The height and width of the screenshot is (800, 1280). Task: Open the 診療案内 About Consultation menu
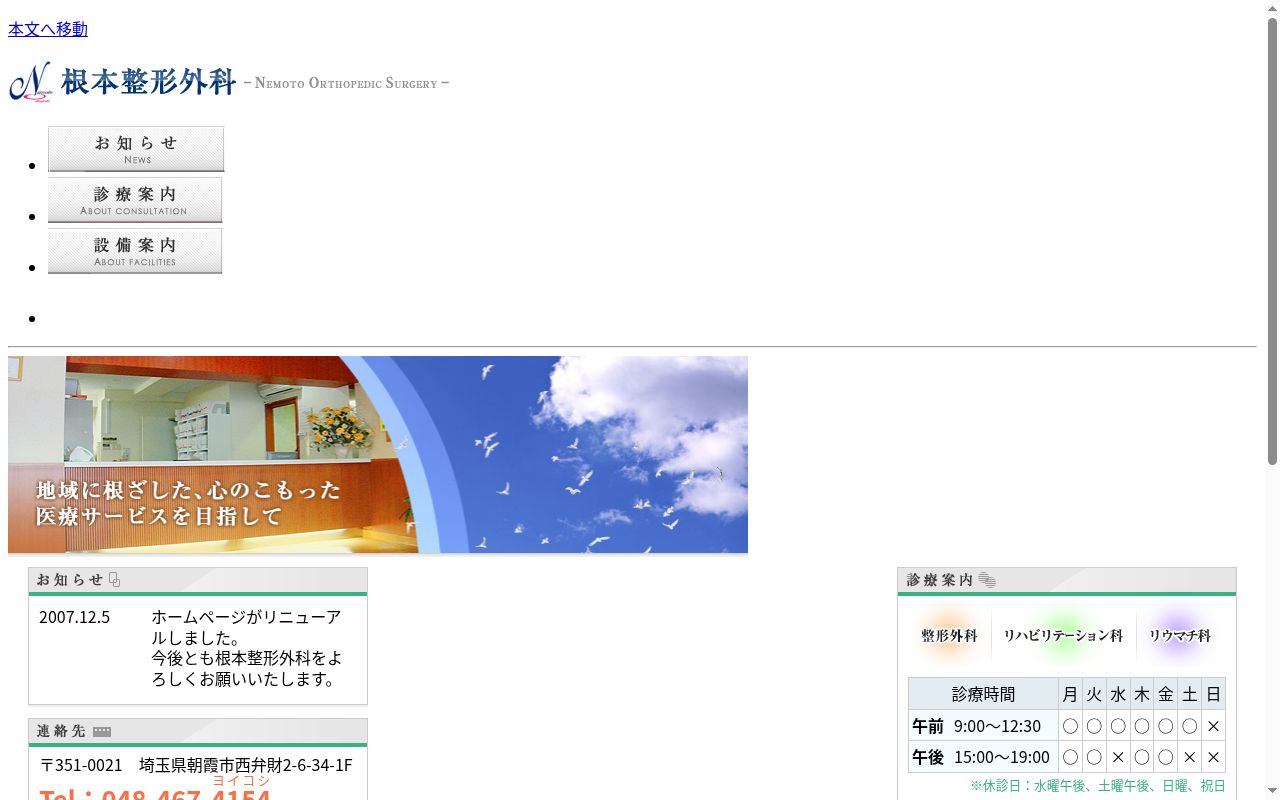click(135, 200)
